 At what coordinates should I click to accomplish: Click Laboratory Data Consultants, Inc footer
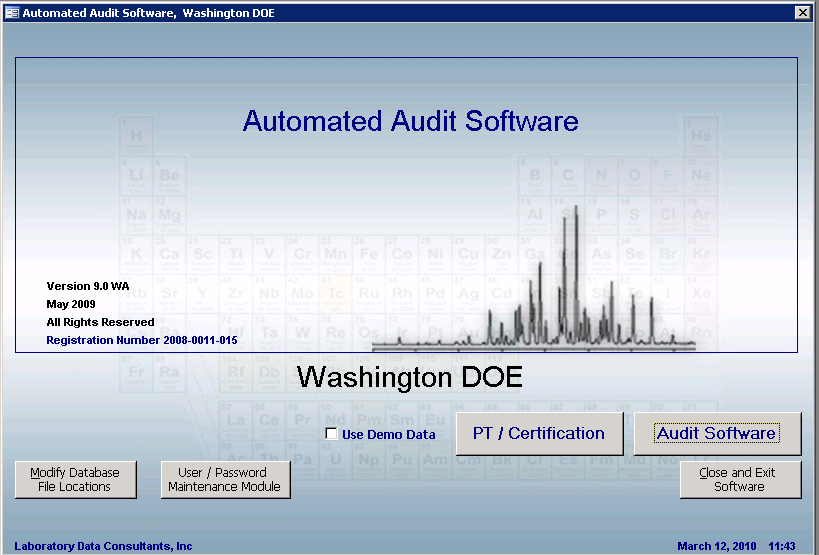point(103,546)
